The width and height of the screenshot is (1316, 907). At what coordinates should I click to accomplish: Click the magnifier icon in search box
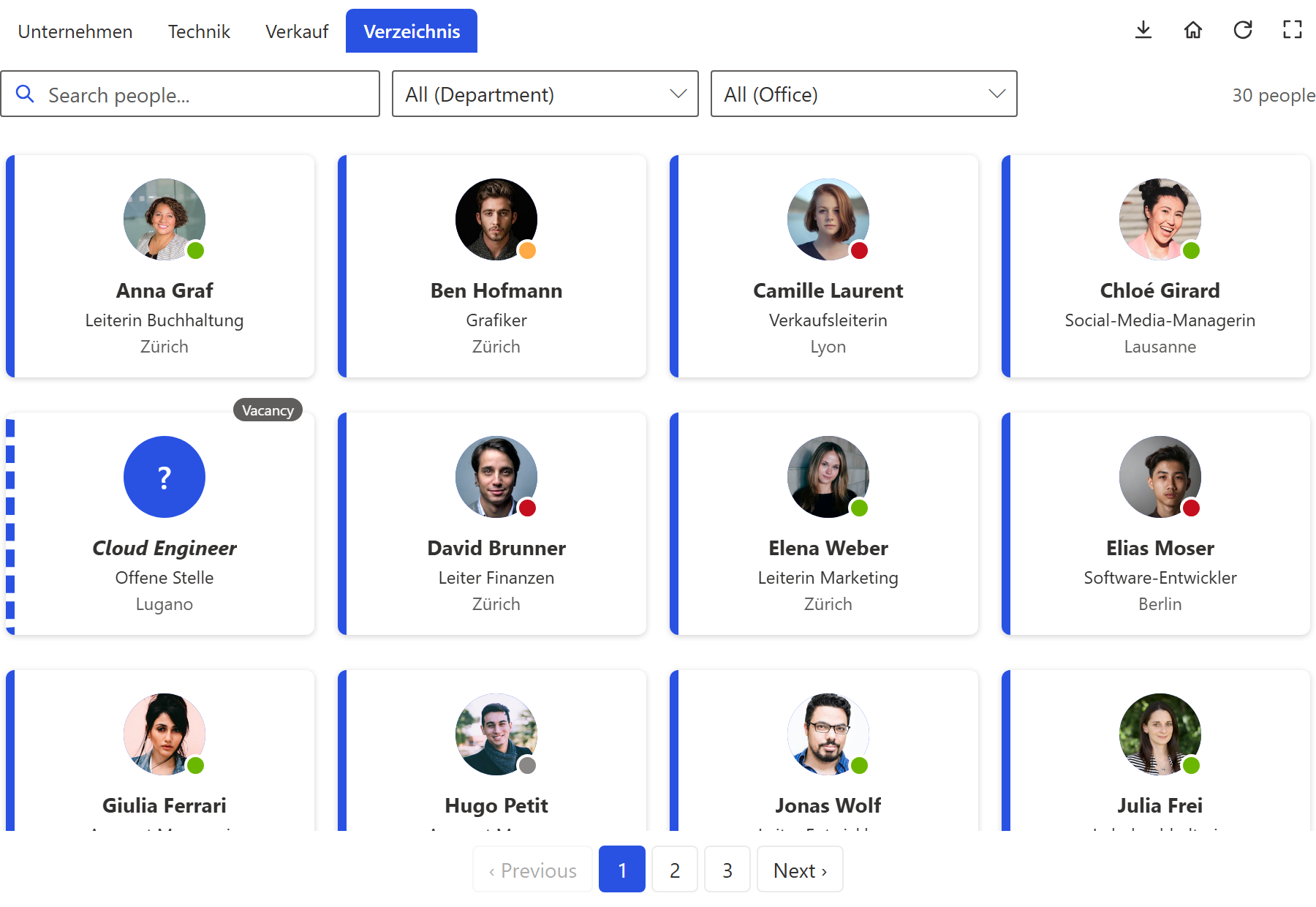tap(25, 94)
